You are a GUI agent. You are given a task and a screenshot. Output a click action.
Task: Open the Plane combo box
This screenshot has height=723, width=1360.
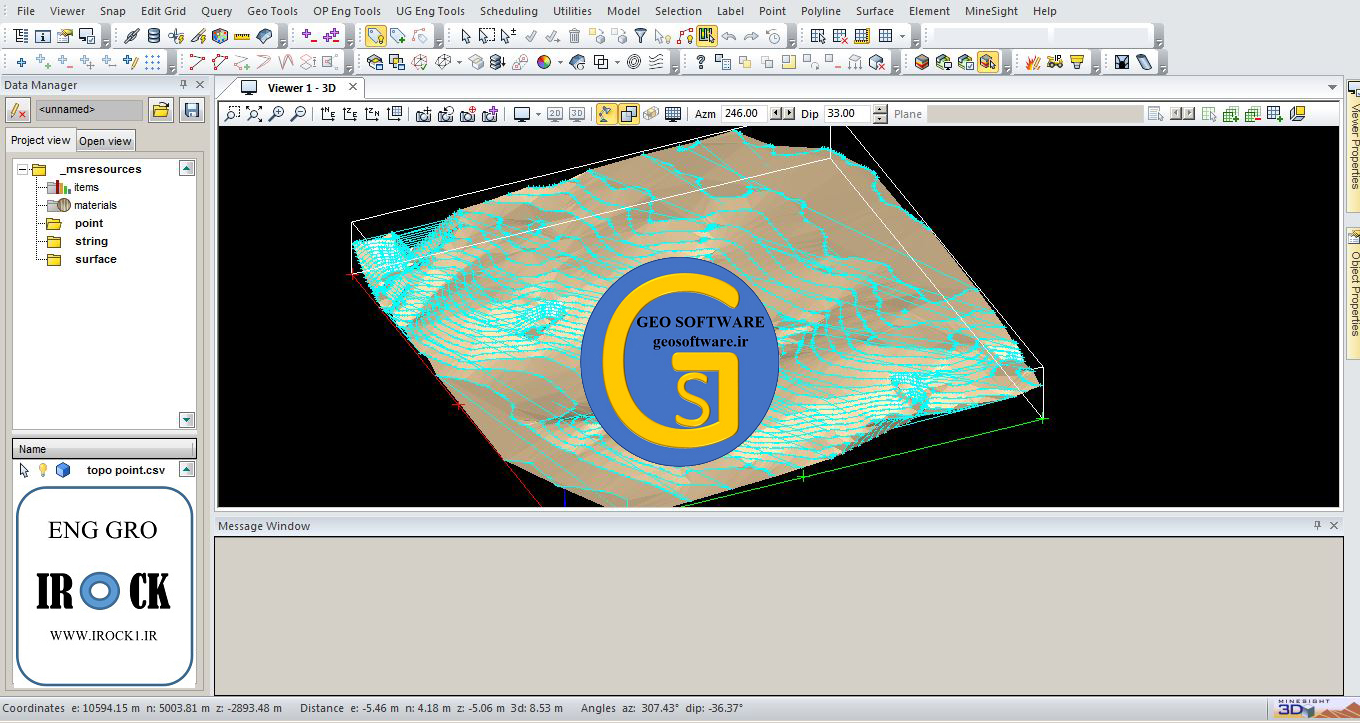pos(1034,114)
